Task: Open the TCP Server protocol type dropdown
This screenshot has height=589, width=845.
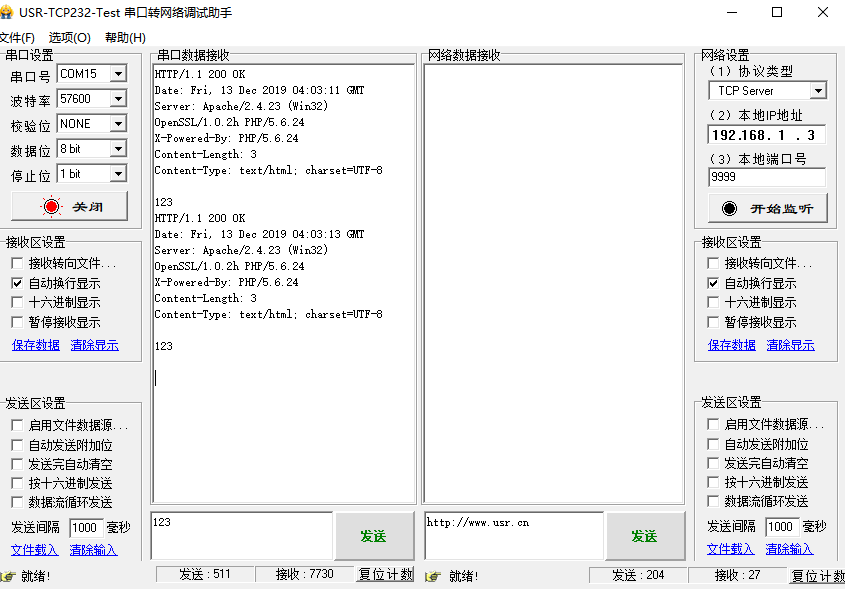Action: click(817, 91)
